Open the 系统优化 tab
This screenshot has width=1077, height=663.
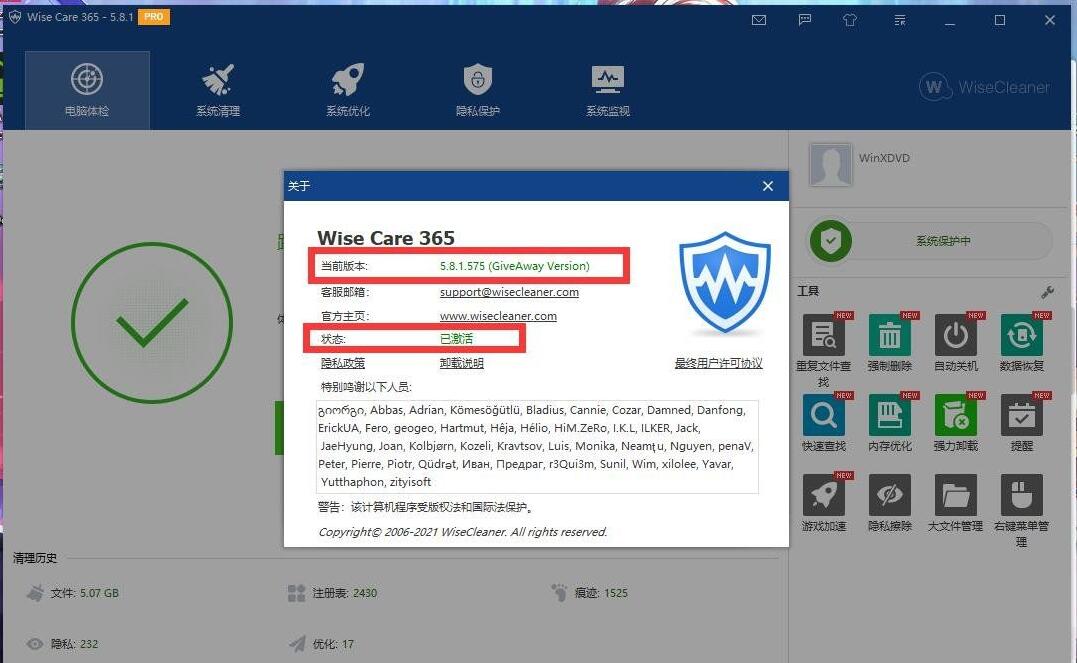[348, 90]
